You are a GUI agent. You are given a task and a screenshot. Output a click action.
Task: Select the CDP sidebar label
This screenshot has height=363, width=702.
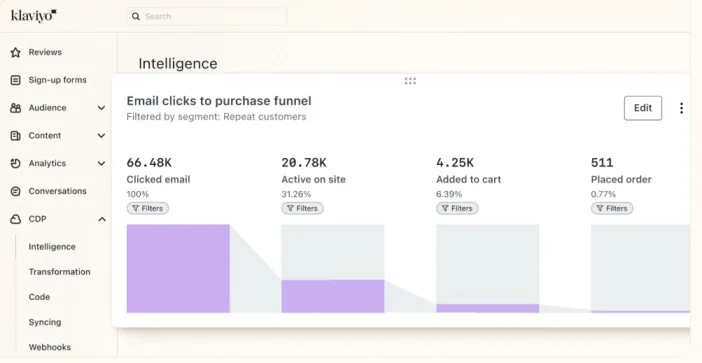point(38,219)
